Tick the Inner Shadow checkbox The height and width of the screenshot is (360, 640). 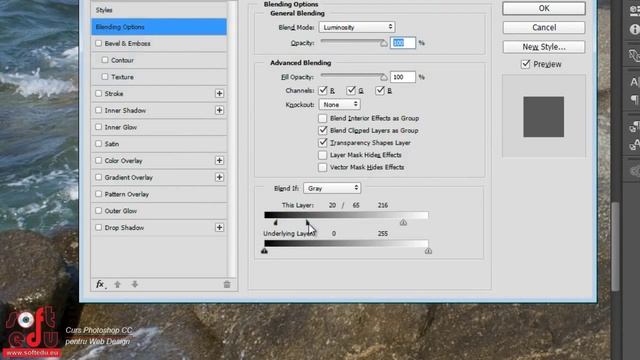pos(98,110)
